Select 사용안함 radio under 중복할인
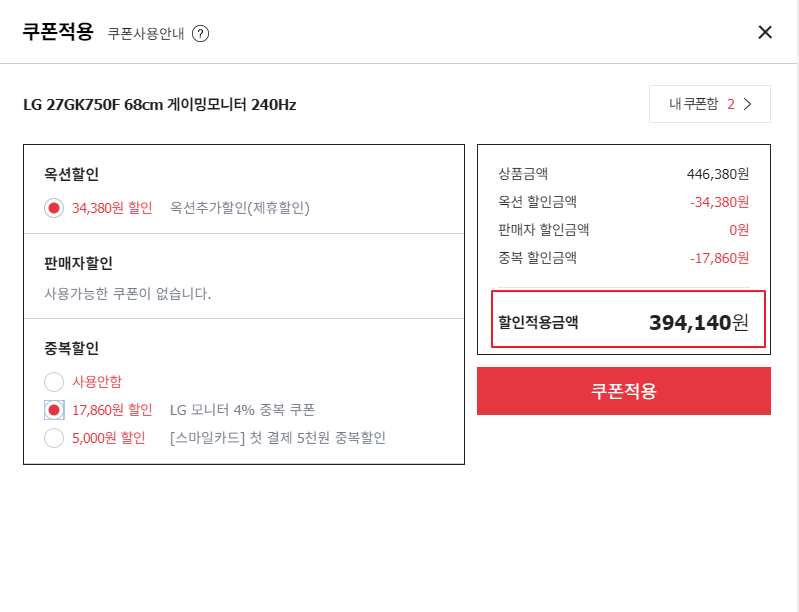Image resolution: width=799 pixels, height=612 pixels. tap(54, 382)
